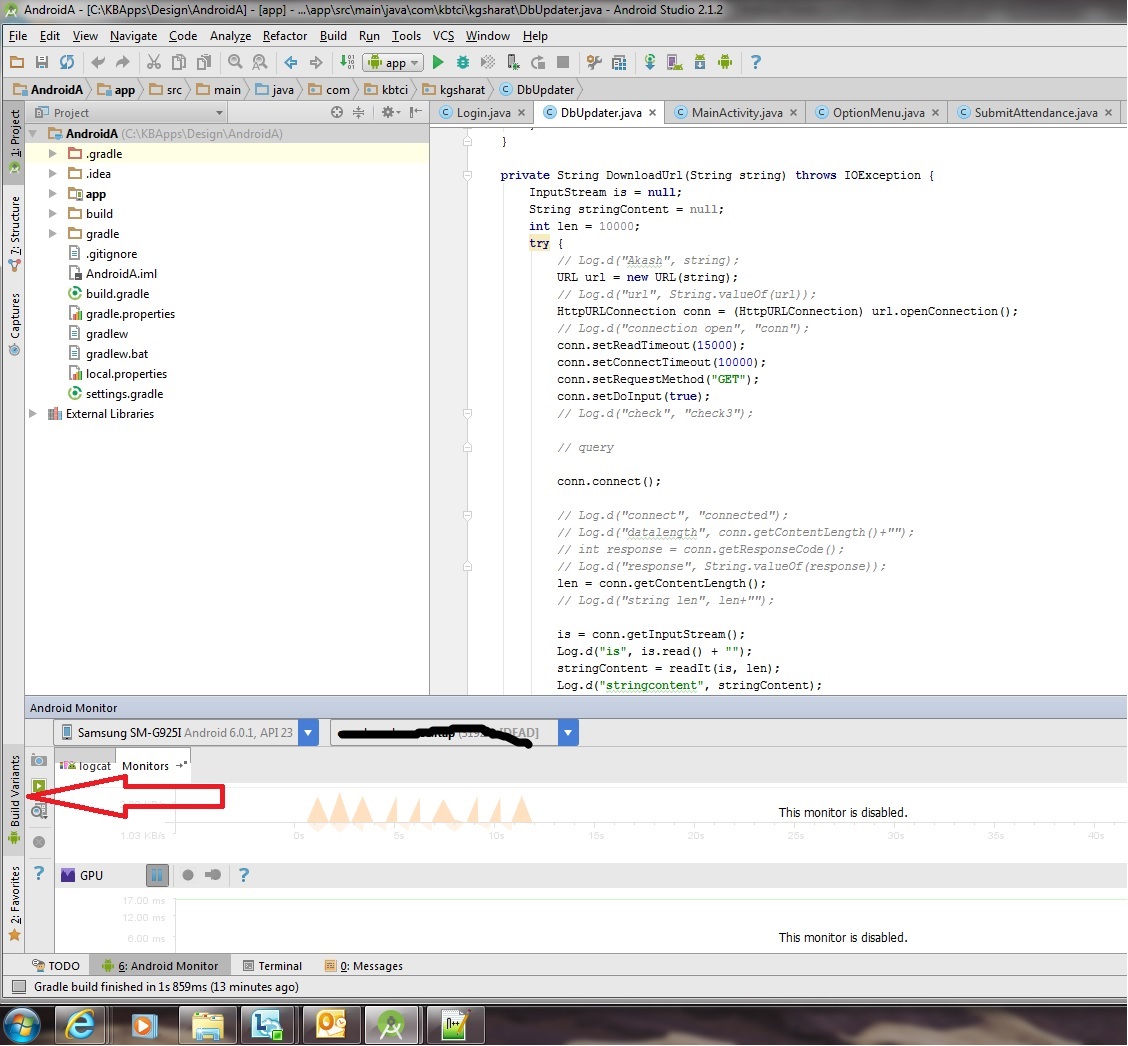Open the Windows Start button
The width and height of the screenshot is (1128, 1046).
[x=22, y=1025]
